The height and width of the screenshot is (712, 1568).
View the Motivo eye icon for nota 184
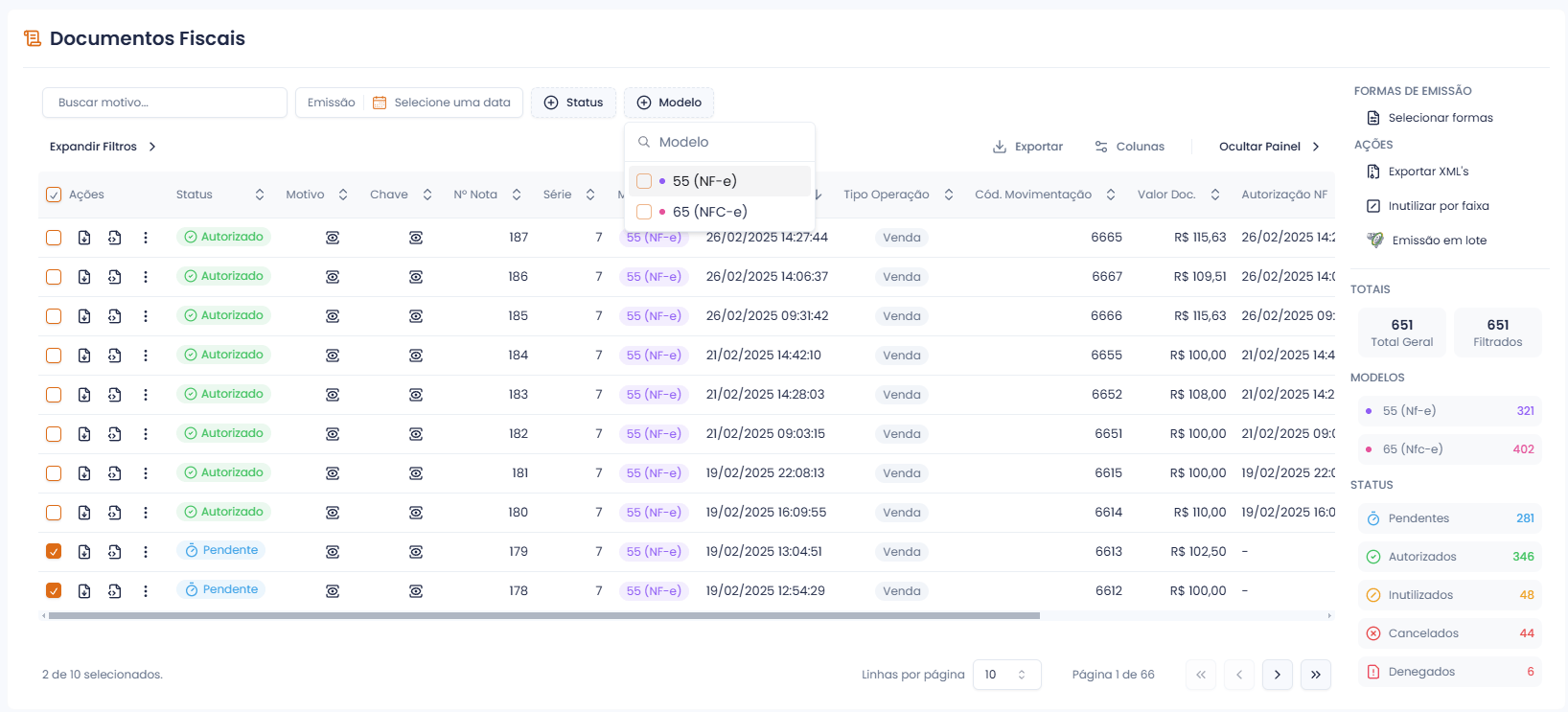point(333,356)
